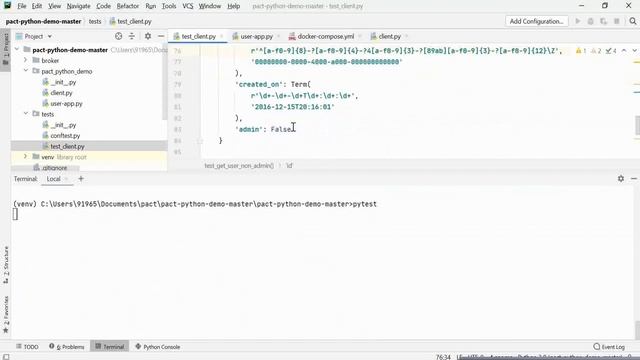Select test_client.py in the project tree
This screenshot has width=640, height=360.
point(67,146)
